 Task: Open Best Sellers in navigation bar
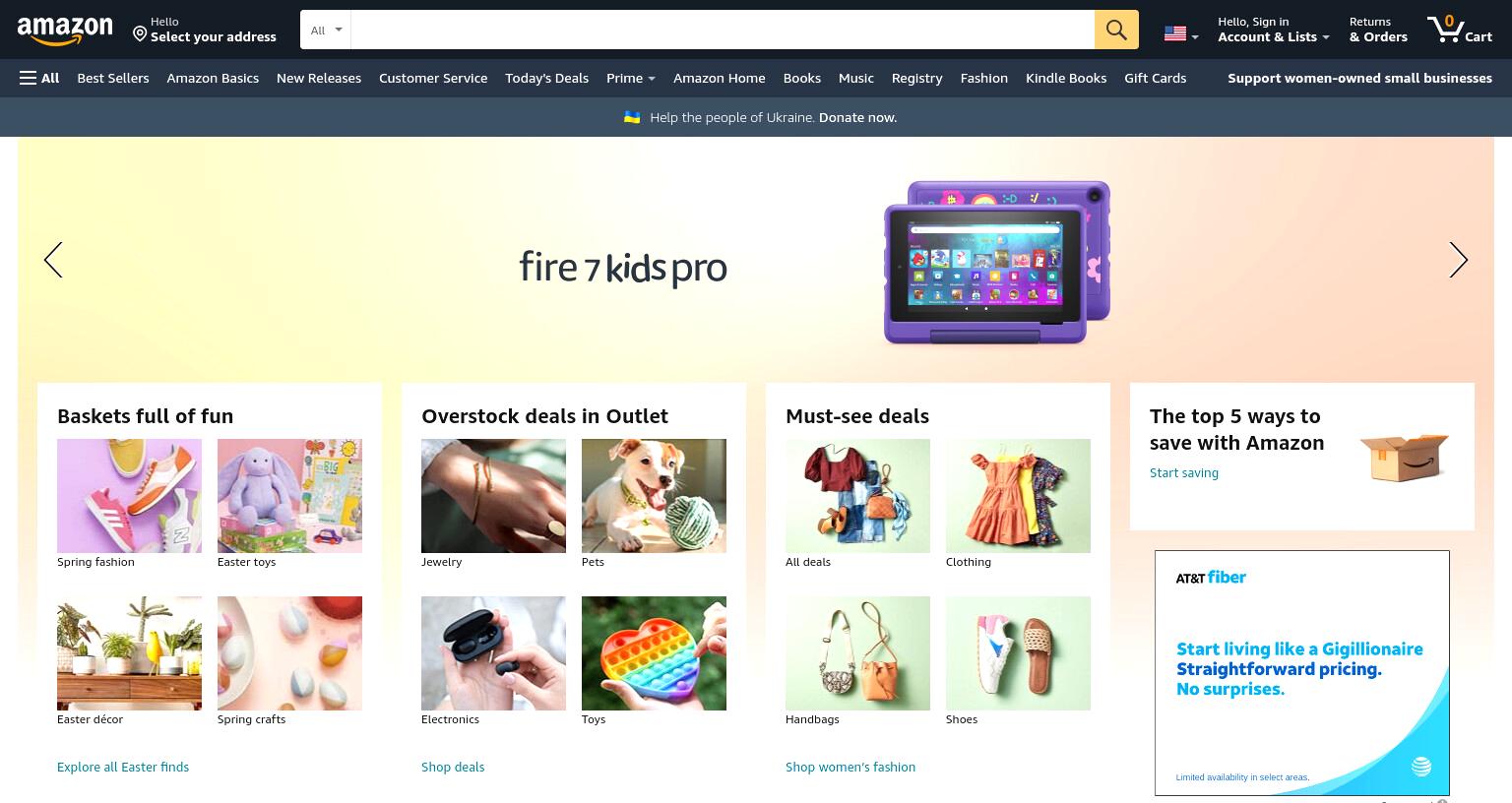113,78
